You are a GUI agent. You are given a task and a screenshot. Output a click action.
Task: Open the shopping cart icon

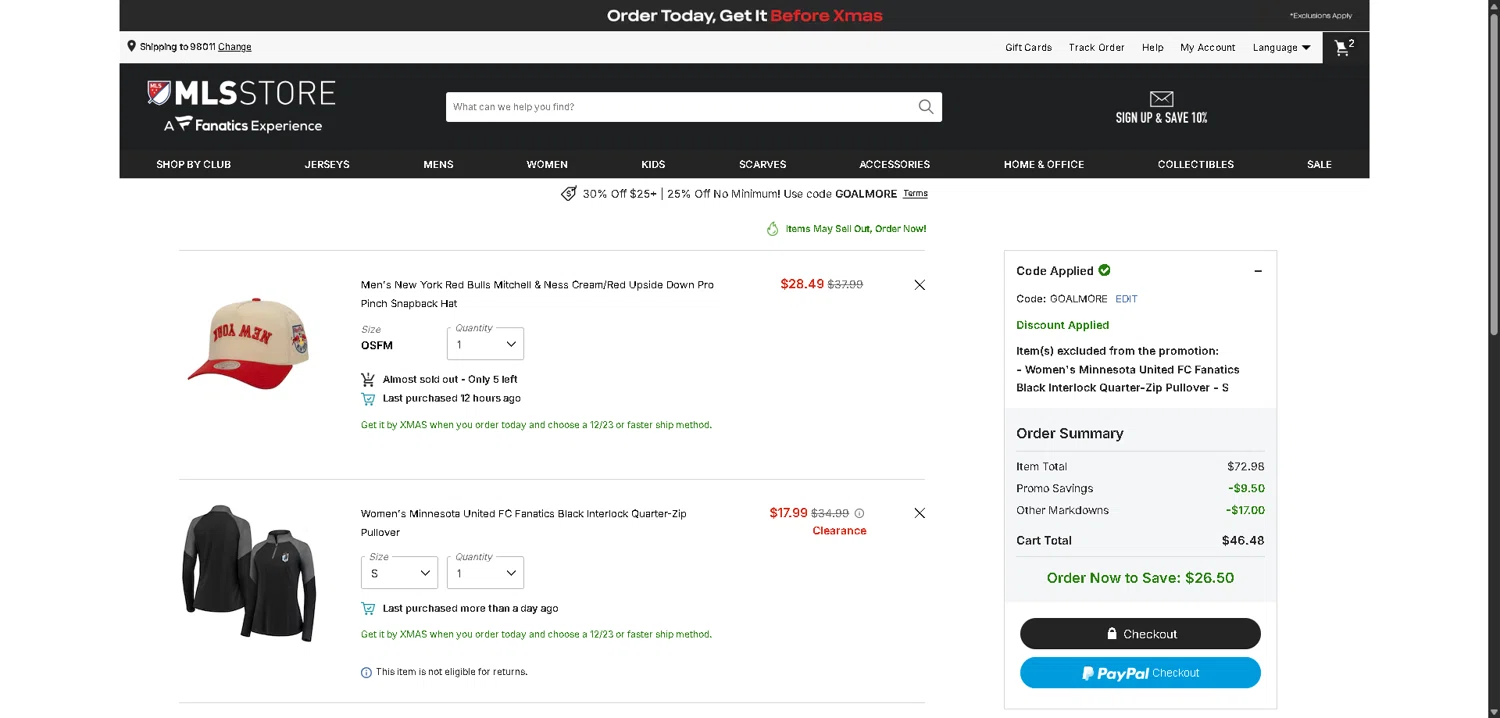[x=1343, y=48]
